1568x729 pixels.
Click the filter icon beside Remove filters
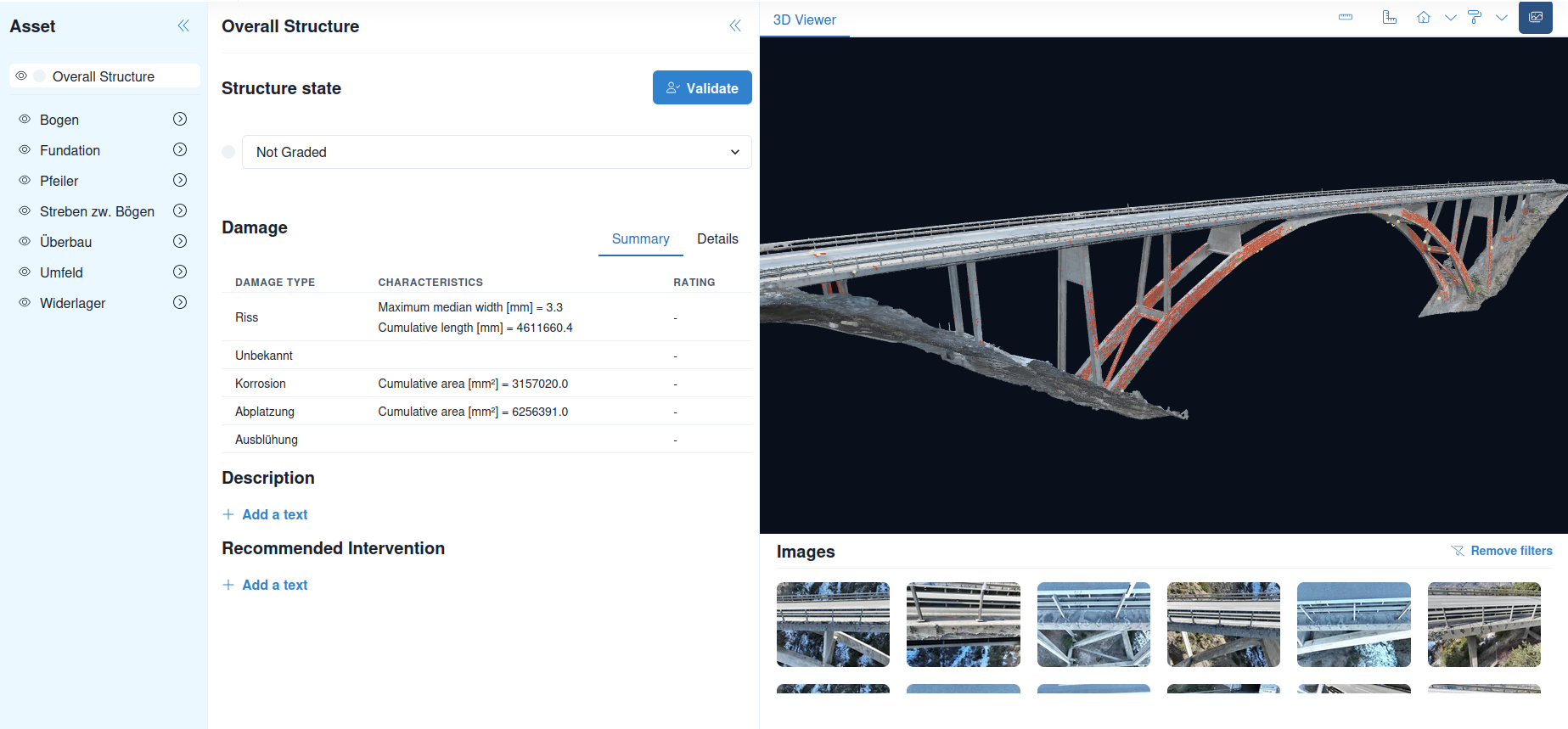[1458, 551]
